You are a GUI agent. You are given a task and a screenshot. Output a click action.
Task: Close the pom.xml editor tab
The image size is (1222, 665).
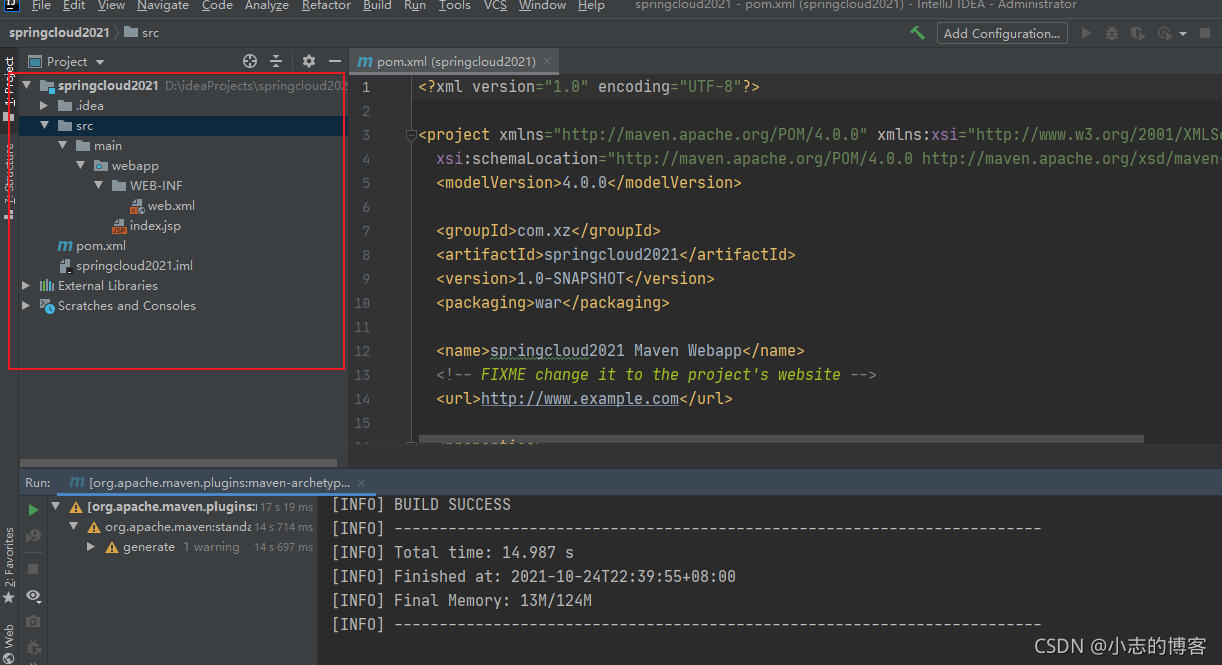(548, 61)
